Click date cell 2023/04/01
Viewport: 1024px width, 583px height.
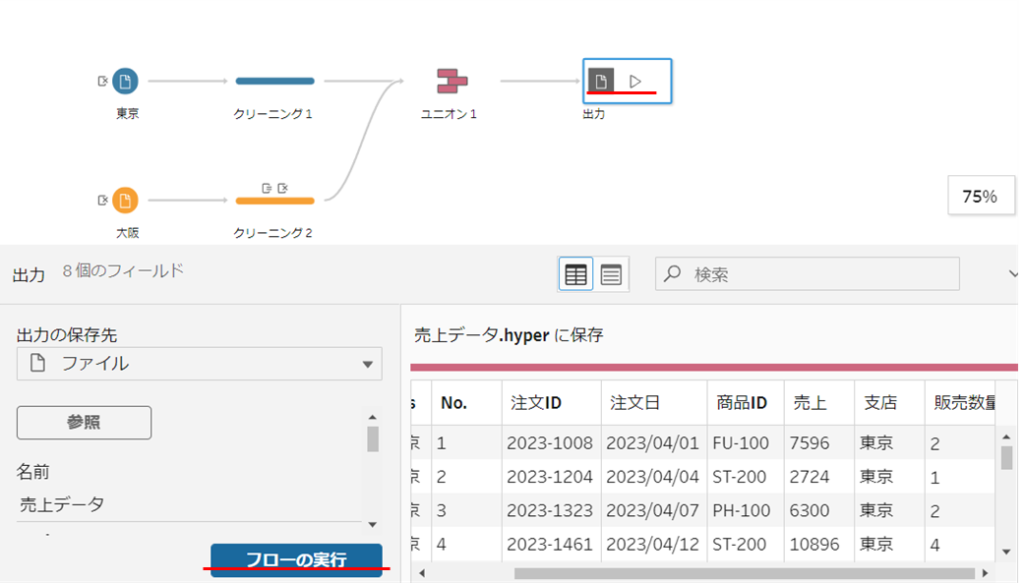tap(652, 443)
